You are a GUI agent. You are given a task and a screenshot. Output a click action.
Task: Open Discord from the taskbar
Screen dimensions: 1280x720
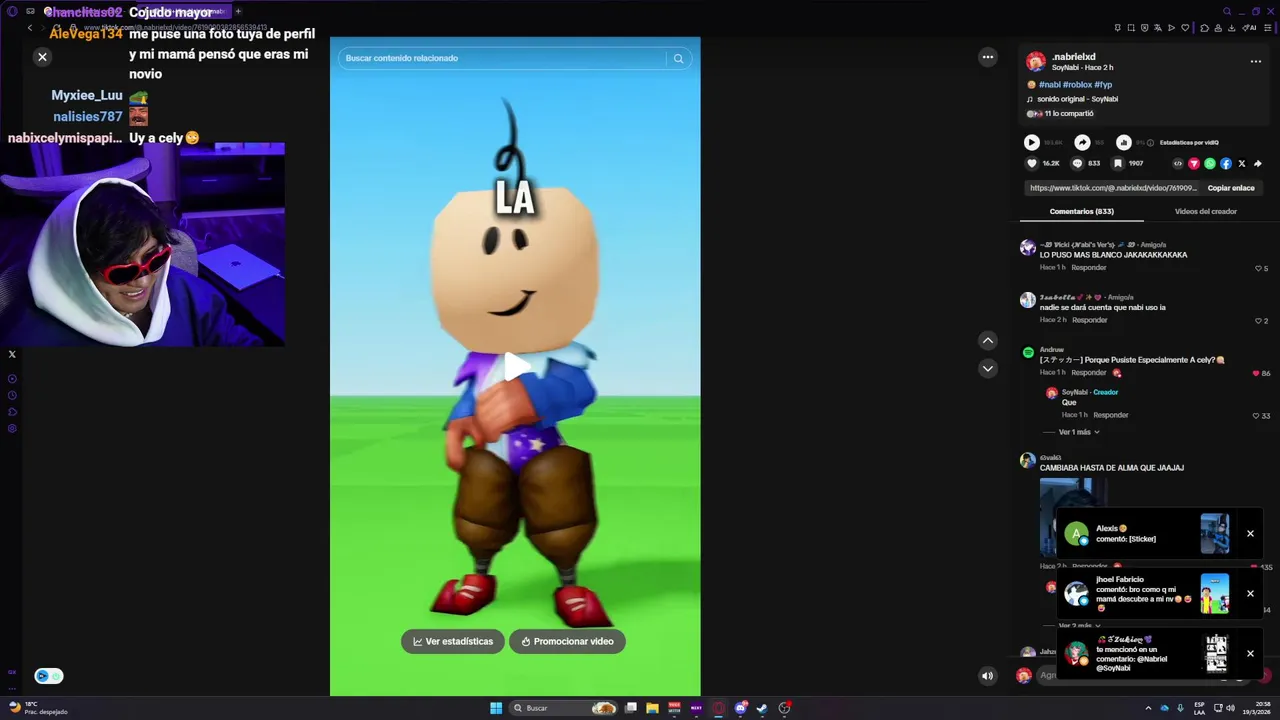[x=740, y=708]
